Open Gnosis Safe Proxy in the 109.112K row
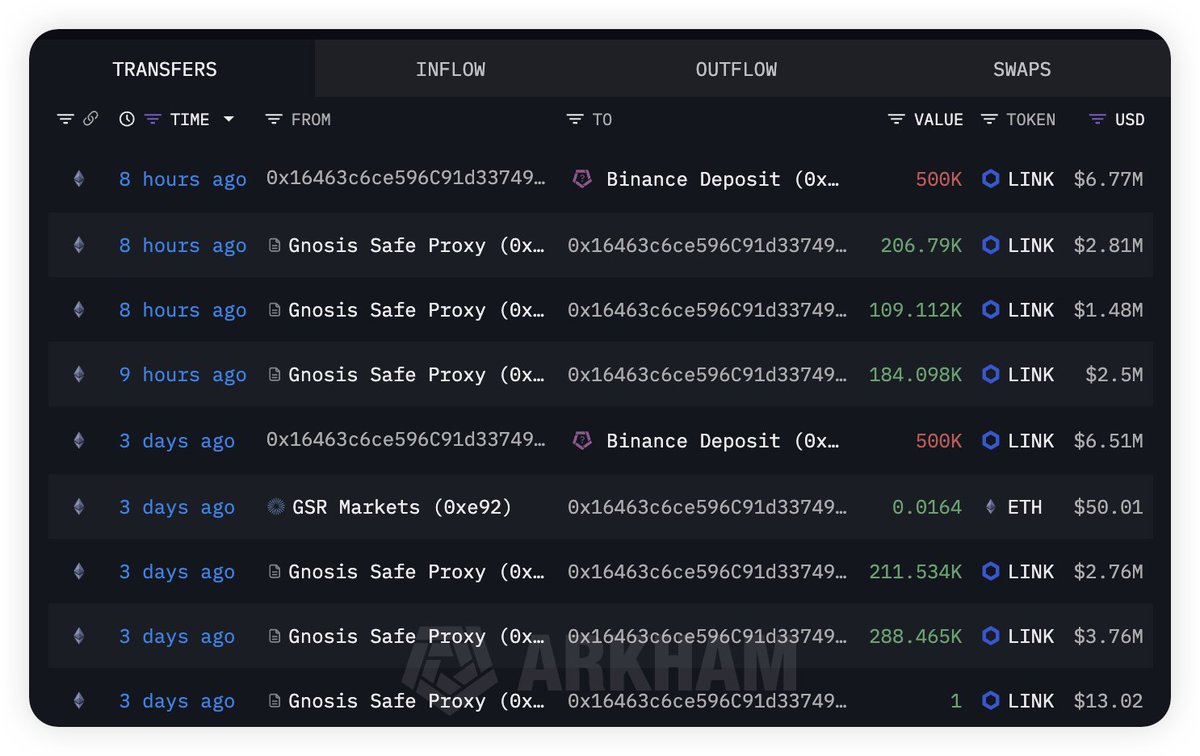 point(417,310)
